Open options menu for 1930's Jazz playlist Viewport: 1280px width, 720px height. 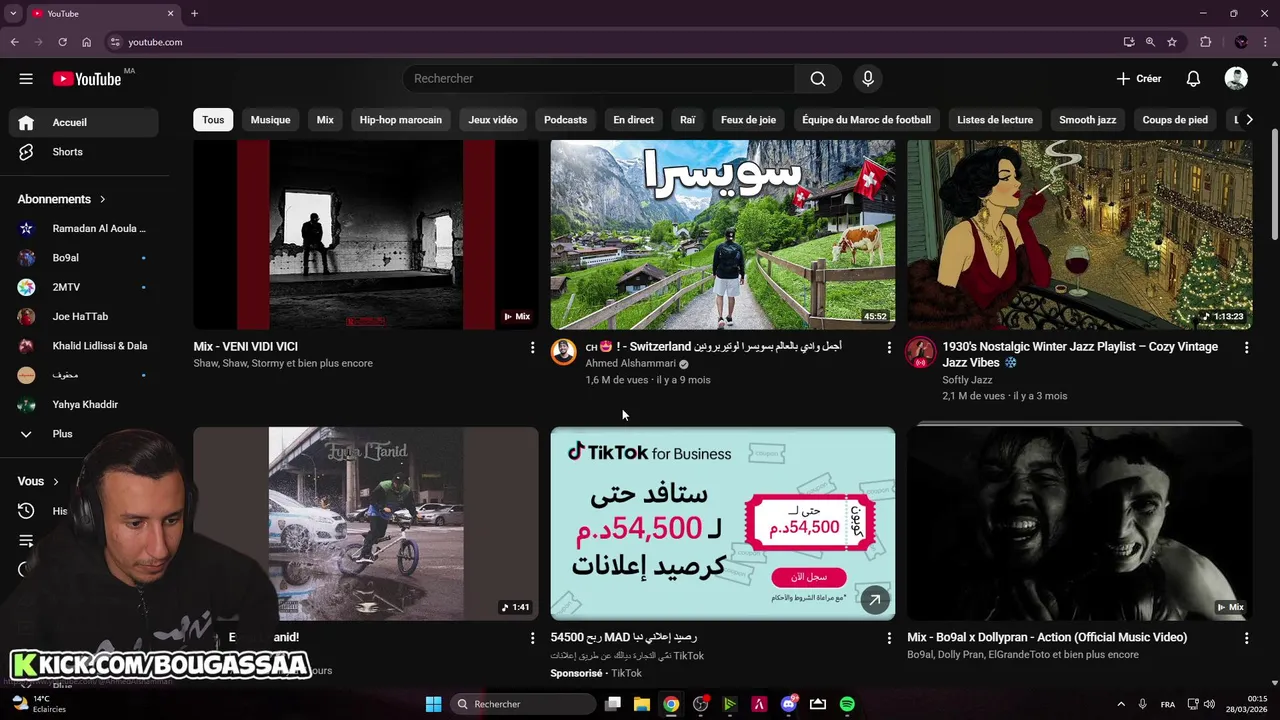[1246, 347]
